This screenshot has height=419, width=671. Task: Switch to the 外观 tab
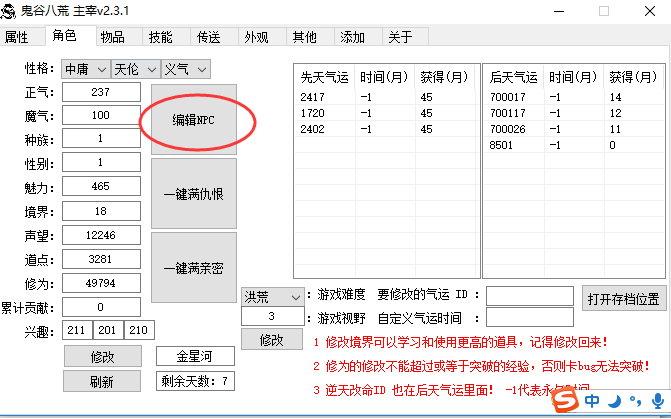tap(262, 37)
